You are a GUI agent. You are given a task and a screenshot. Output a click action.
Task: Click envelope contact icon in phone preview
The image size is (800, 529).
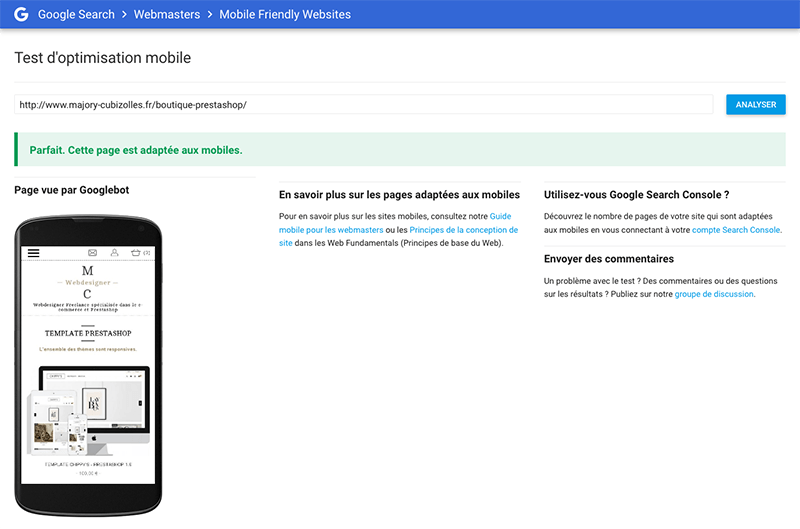[x=93, y=253]
